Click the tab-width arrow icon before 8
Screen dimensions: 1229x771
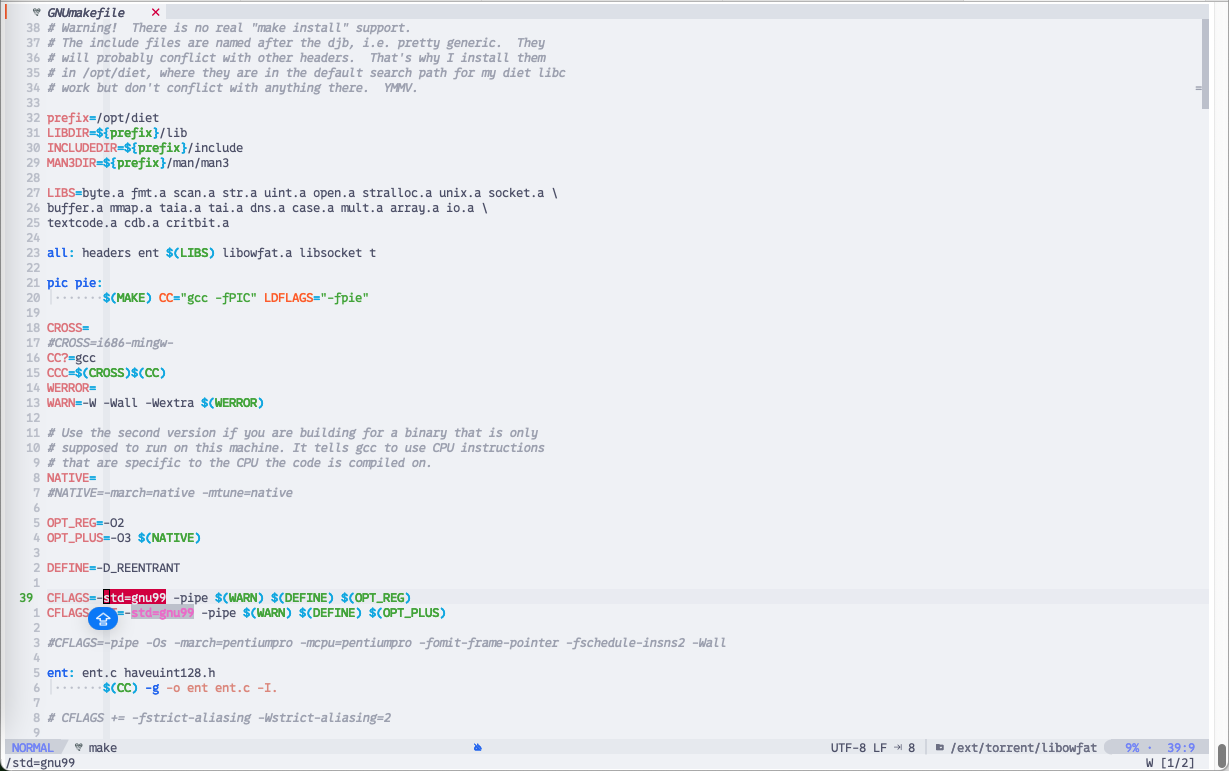point(898,748)
